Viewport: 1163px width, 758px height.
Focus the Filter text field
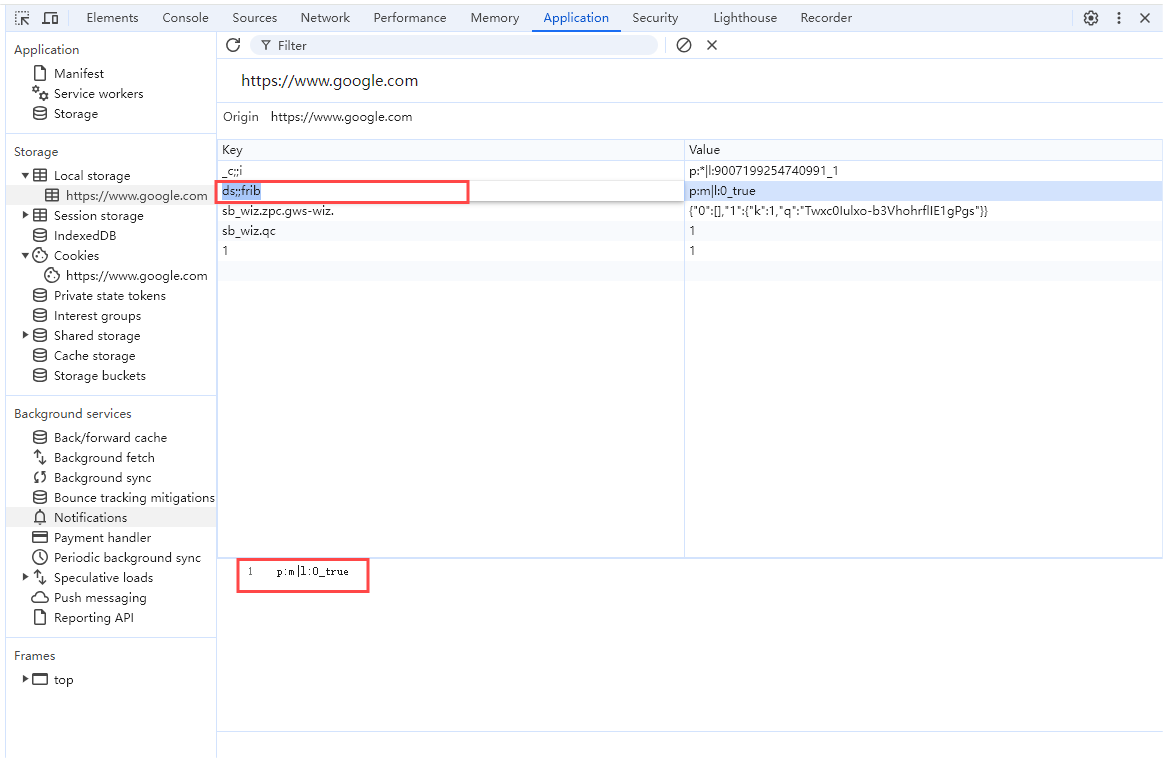click(454, 45)
